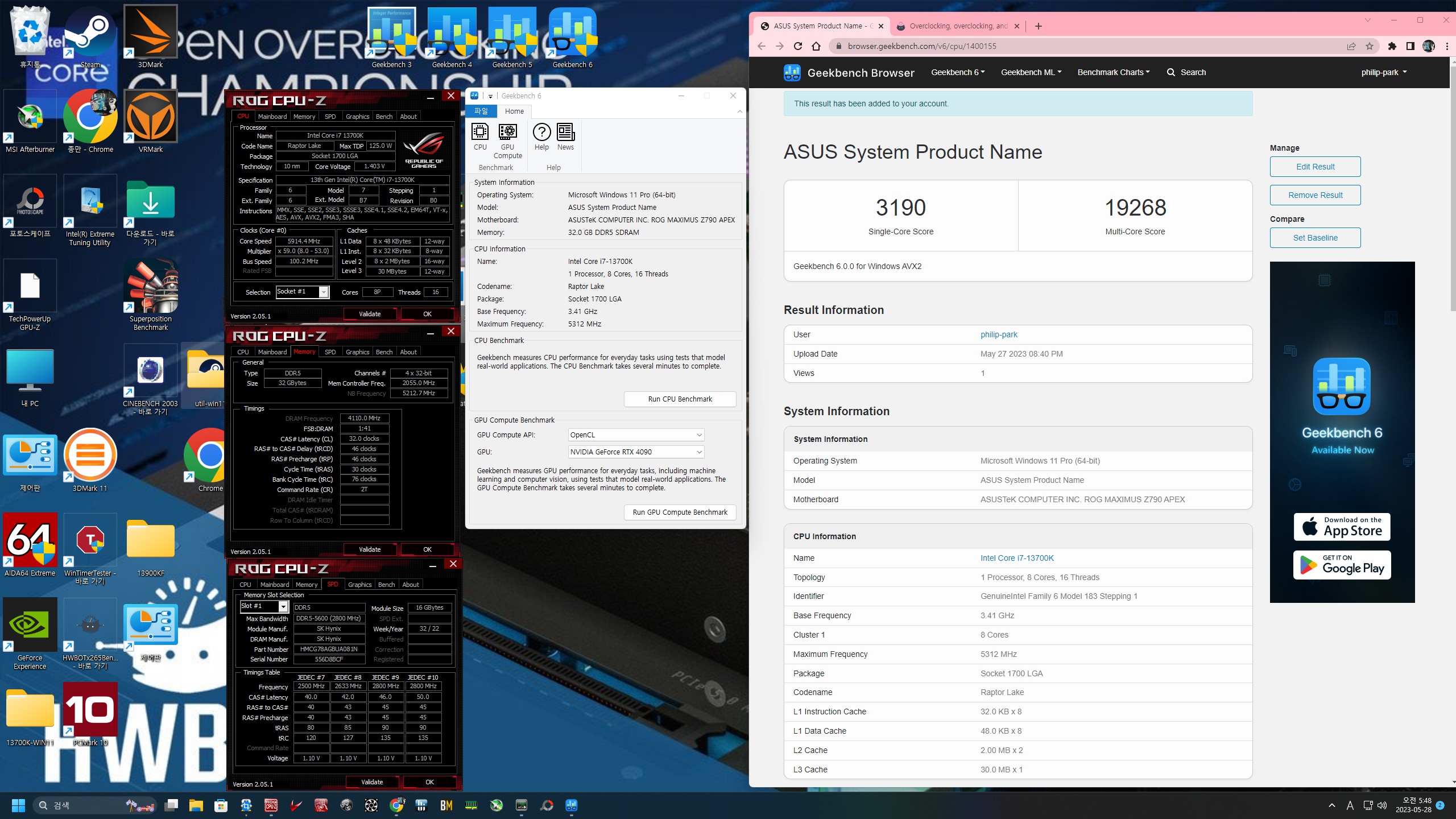Open the volume control in system tray

1383,805
